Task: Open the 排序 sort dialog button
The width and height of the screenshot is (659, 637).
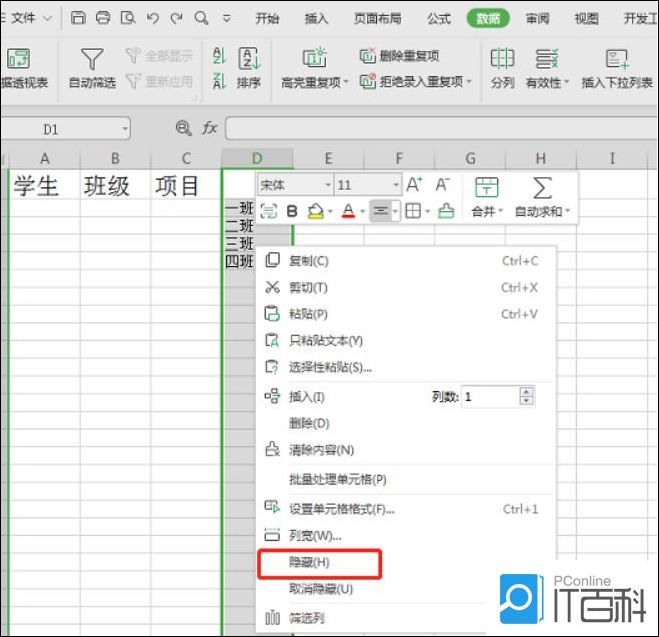Action: 249,69
